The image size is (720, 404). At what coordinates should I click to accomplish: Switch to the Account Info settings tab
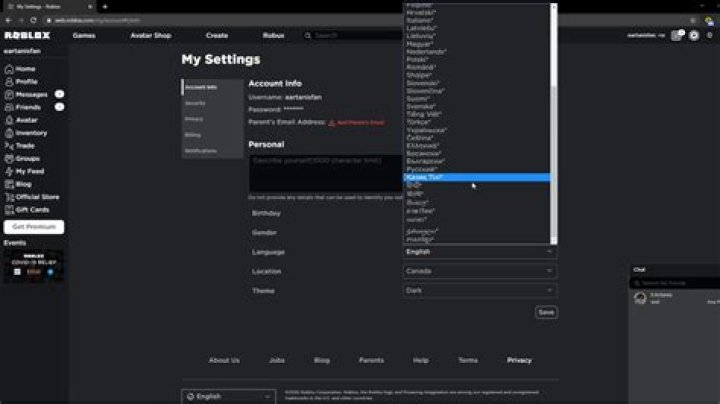(212, 87)
